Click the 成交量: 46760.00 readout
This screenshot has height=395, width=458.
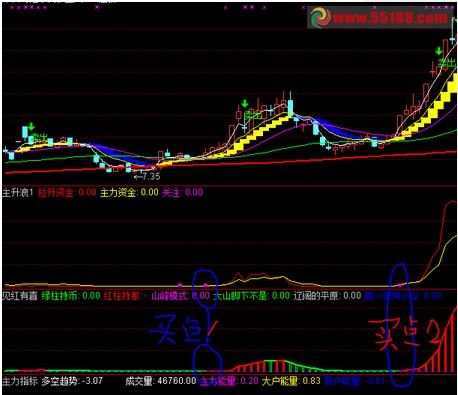click(x=161, y=381)
